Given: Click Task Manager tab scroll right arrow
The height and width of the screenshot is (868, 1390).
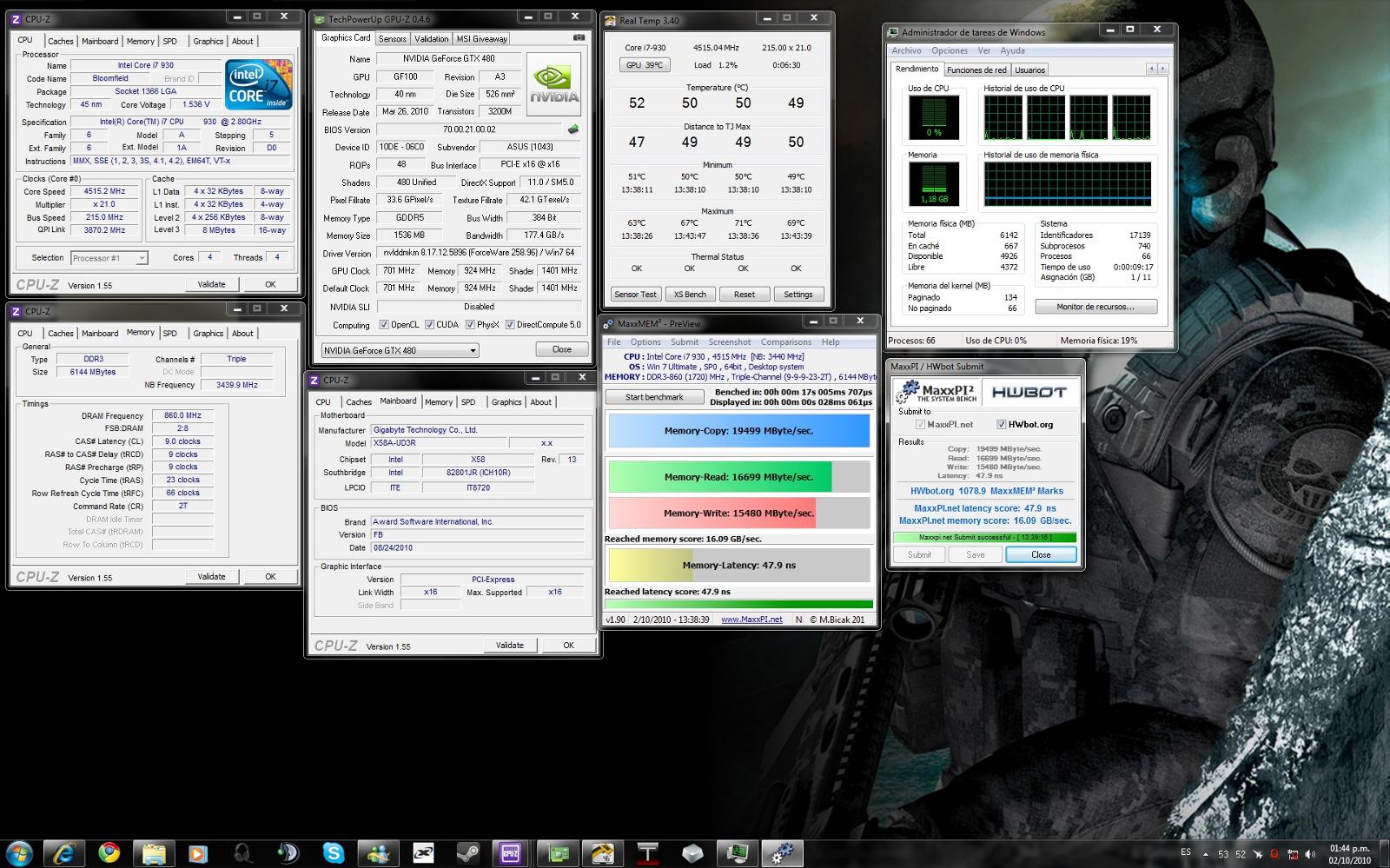Looking at the screenshot, I should tap(1163, 69).
